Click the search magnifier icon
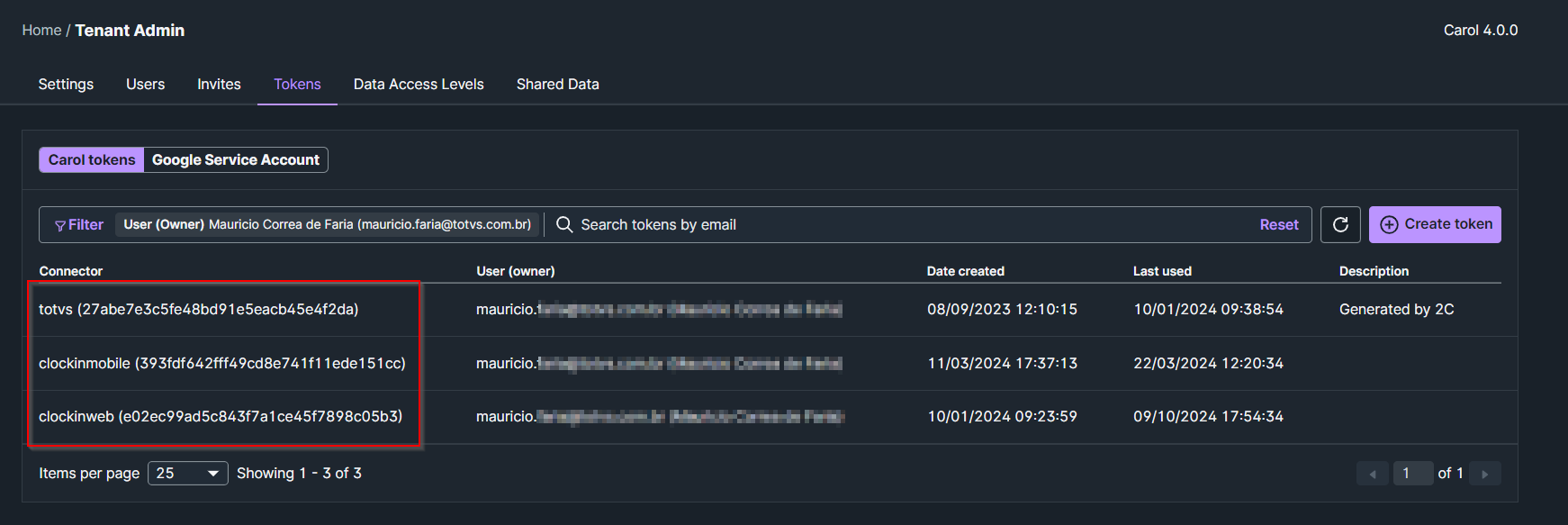The width and height of the screenshot is (1568, 525). [564, 224]
